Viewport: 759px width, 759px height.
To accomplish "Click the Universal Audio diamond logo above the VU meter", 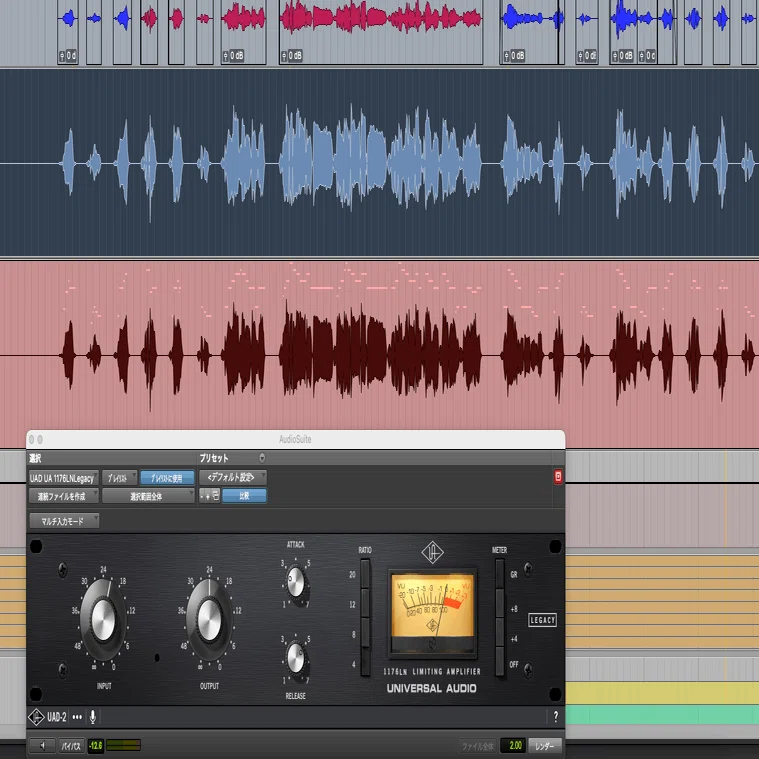I will [432, 552].
